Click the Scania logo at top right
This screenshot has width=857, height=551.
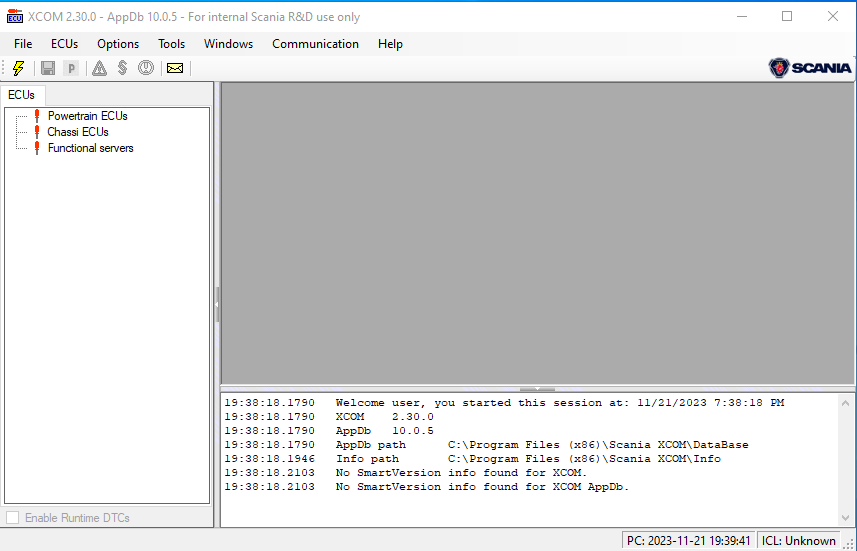point(810,68)
